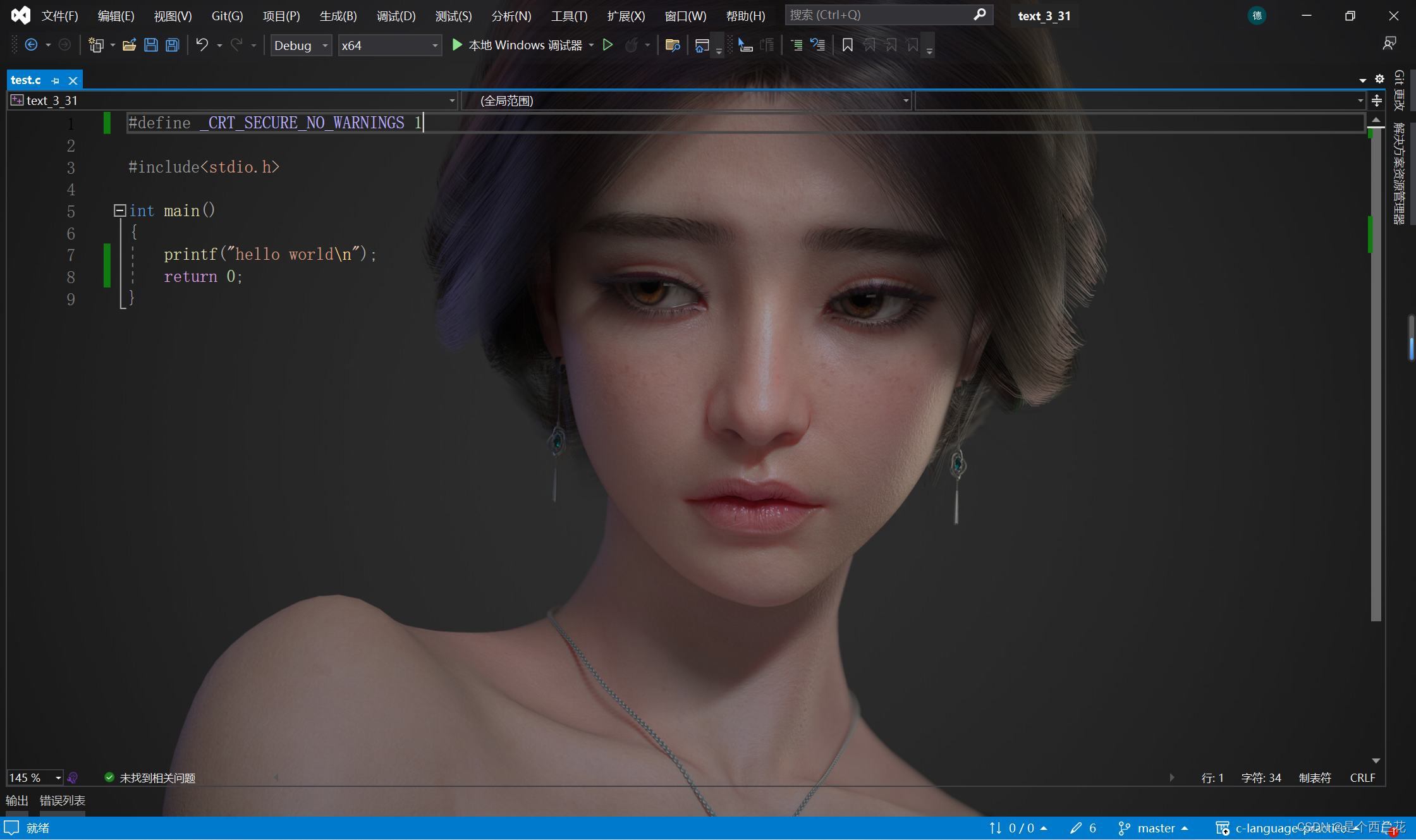Click the account avatar badge
1416x840 pixels.
tap(1257, 16)
